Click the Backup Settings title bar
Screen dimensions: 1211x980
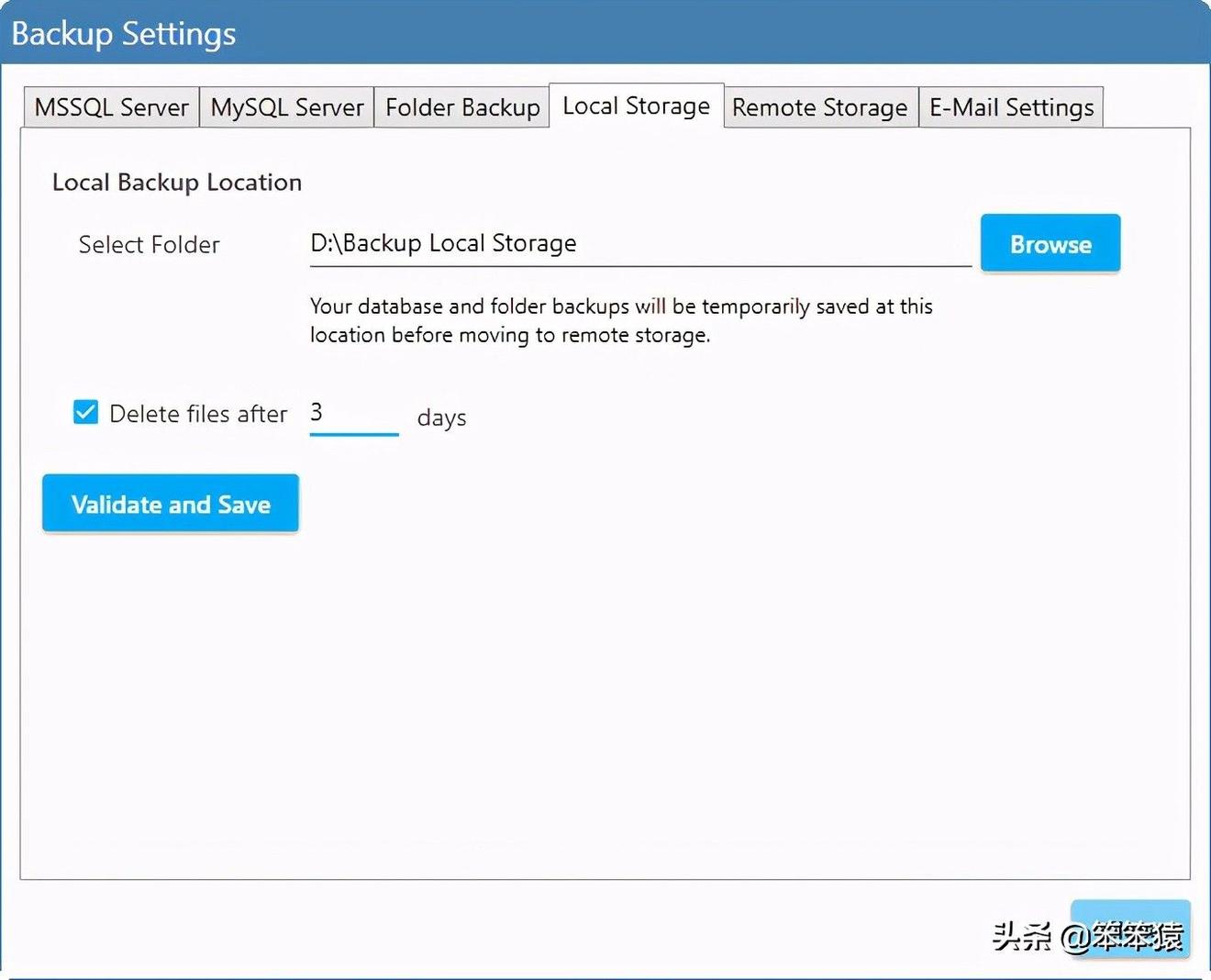point(124,33)
